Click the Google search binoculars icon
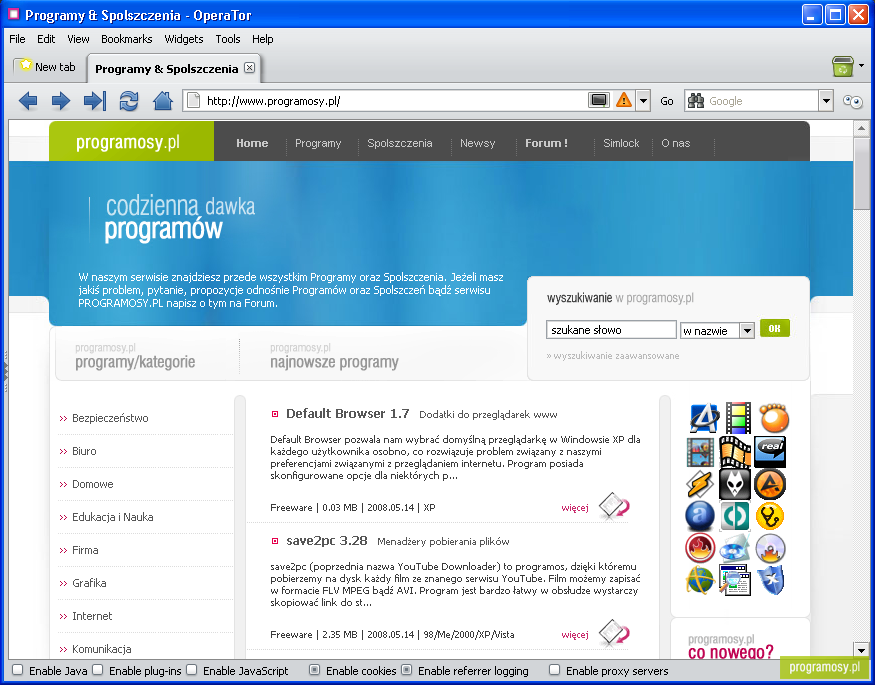Viewport: 875px width, 685px height. [696, 101]
